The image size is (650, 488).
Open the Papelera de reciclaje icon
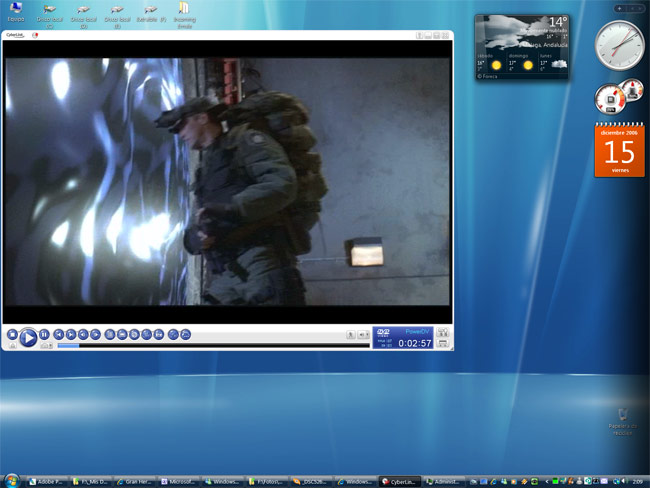(x=623, y=422)
